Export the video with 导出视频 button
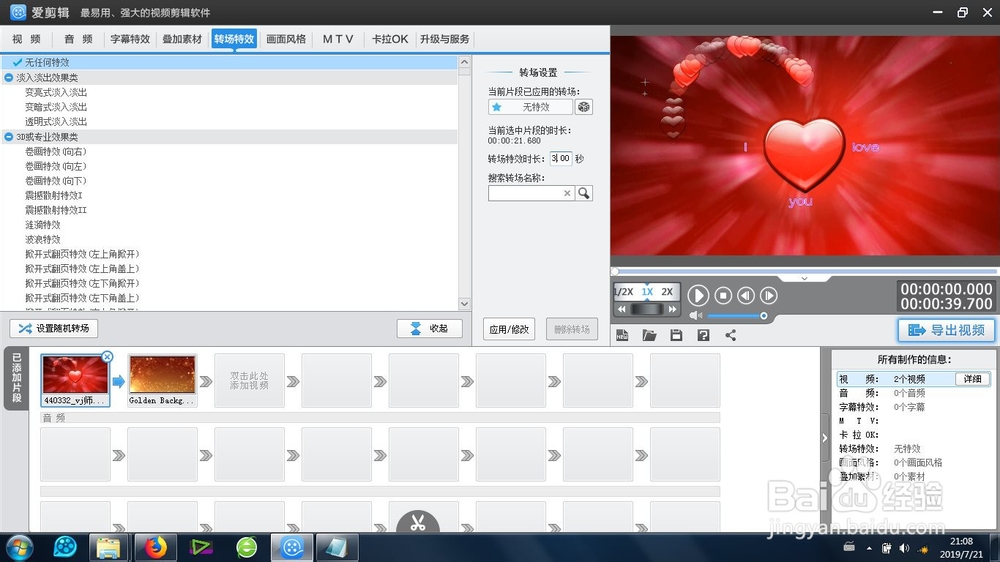 [x=946, y=330]
